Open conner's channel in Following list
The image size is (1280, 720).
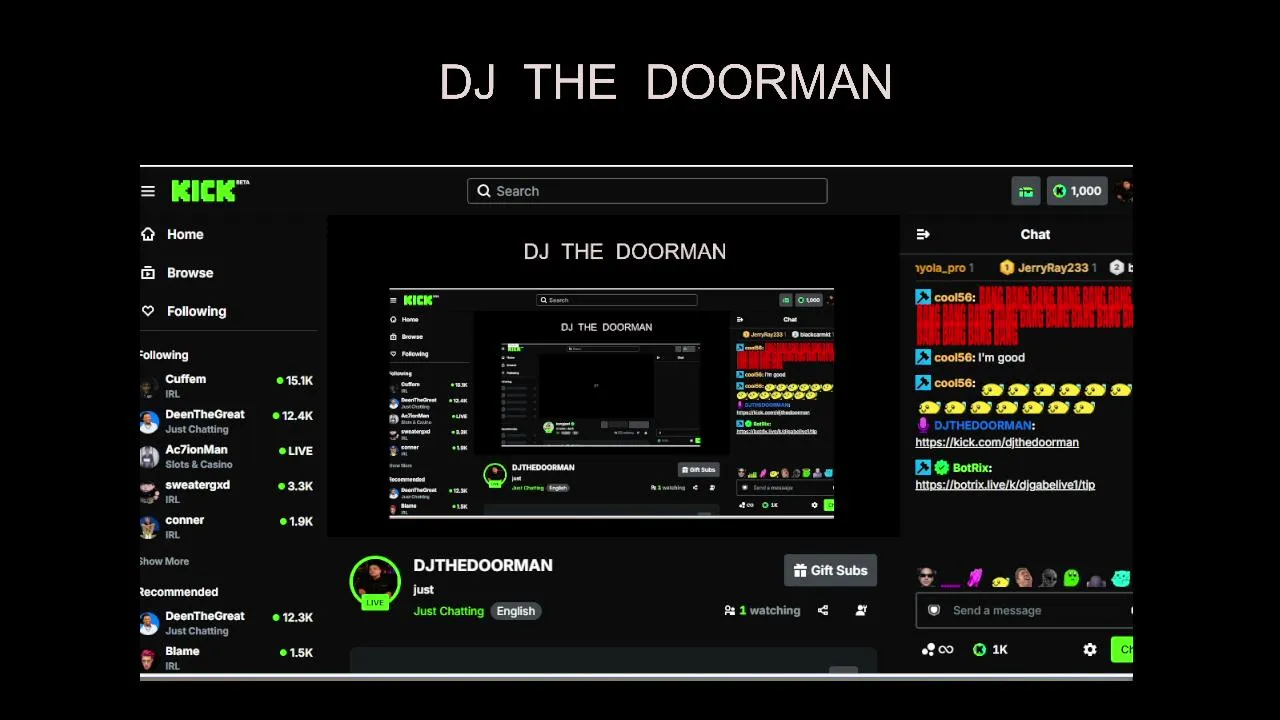click(226, 526)
